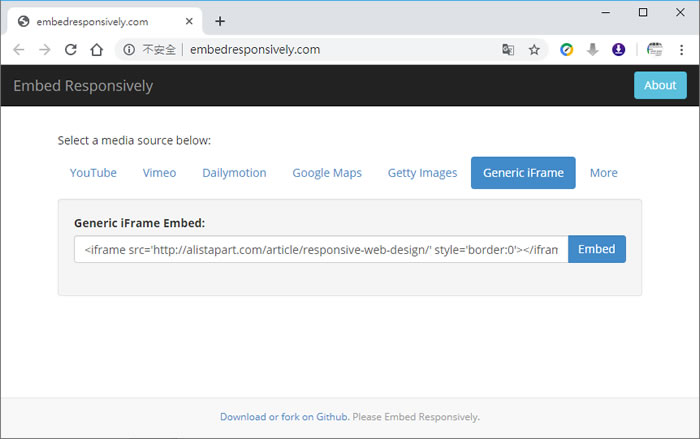Open the browser home page icon
This screenshot has width=700, height=439.
[97, 50]
